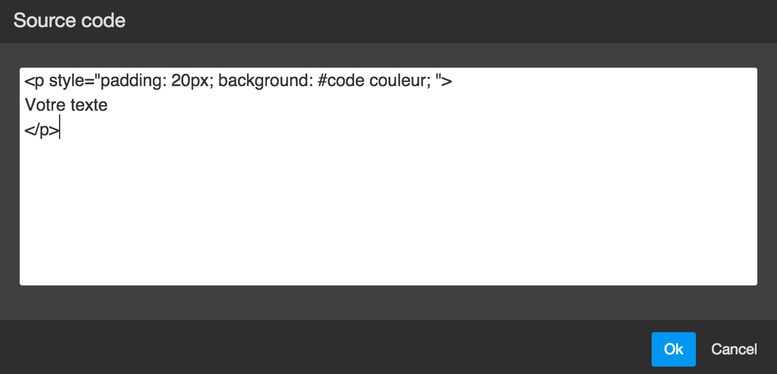Click the letter p inside the </p> tag
The image size is (777, 374).
pos(44,131)
